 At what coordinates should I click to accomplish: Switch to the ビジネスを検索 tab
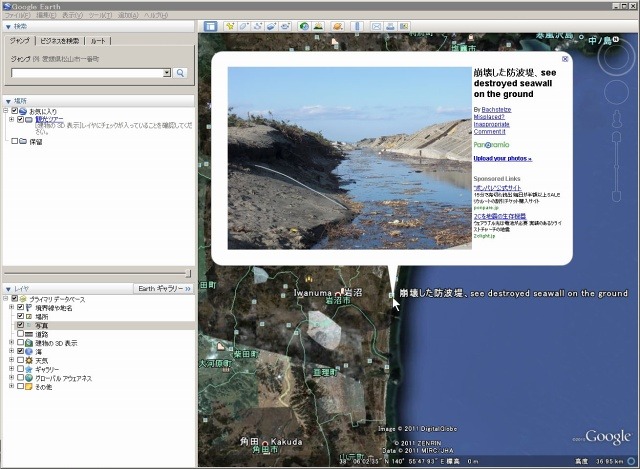click(x=60, y=41)
